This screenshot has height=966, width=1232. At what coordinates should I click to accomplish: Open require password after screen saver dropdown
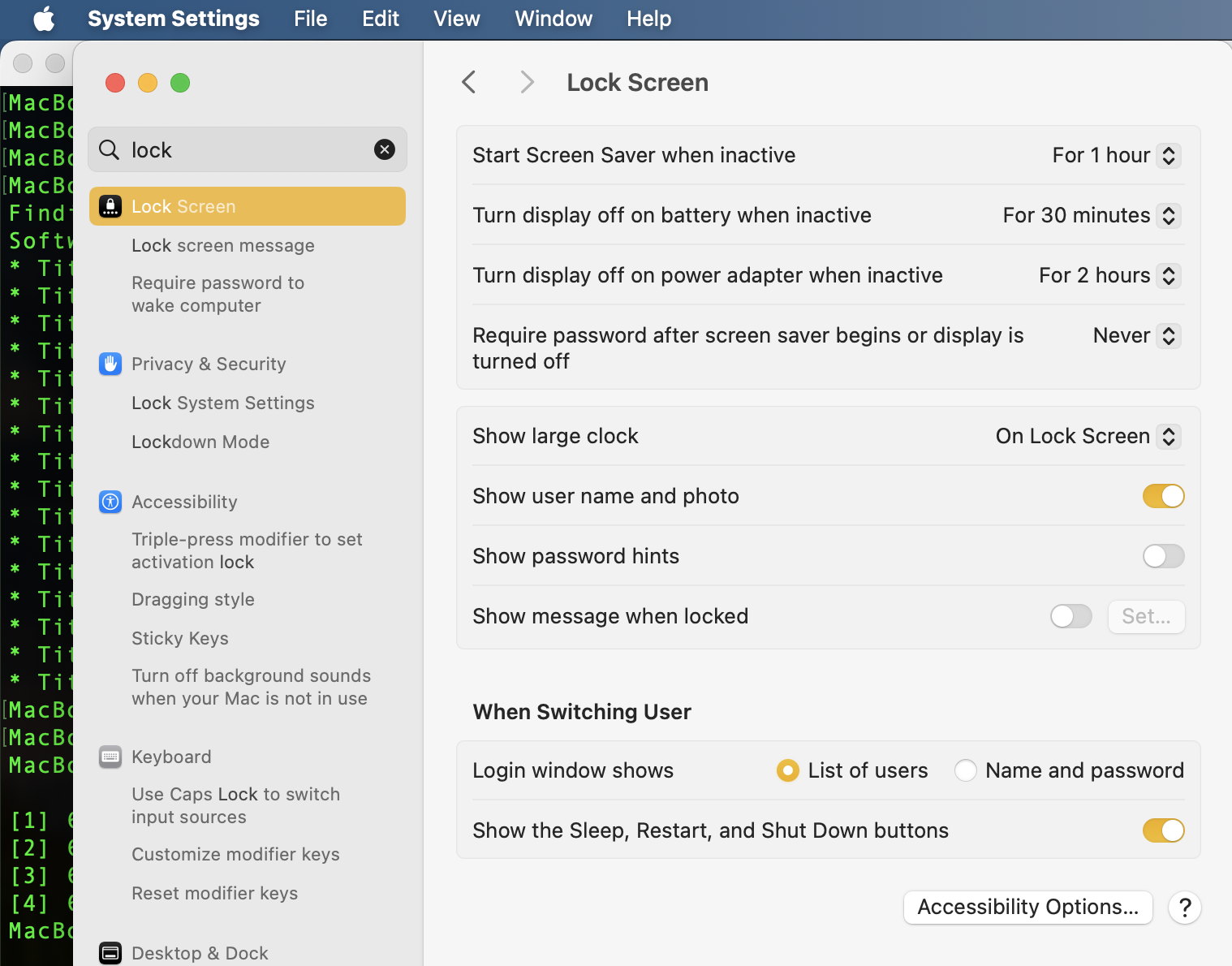(x=1168, y=335)
